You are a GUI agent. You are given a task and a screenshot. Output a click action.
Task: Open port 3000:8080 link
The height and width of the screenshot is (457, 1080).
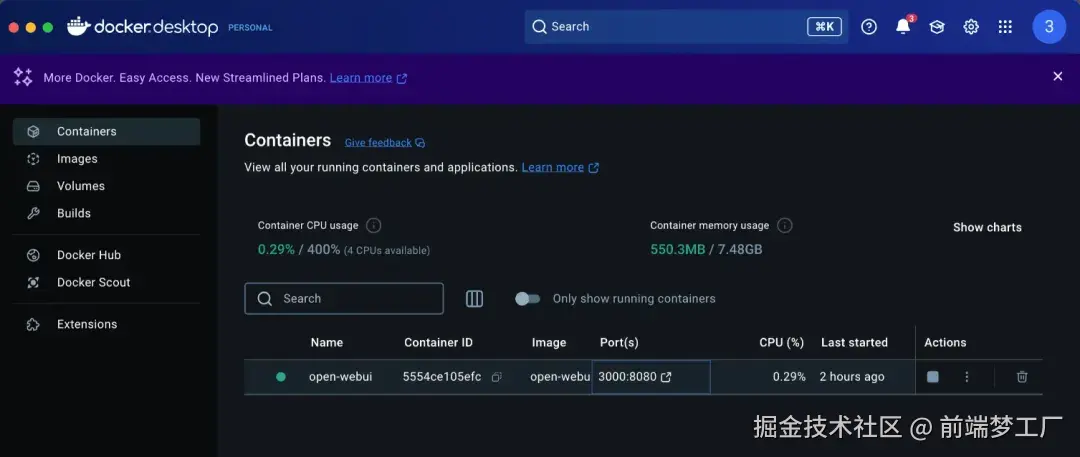pos(634,377)
